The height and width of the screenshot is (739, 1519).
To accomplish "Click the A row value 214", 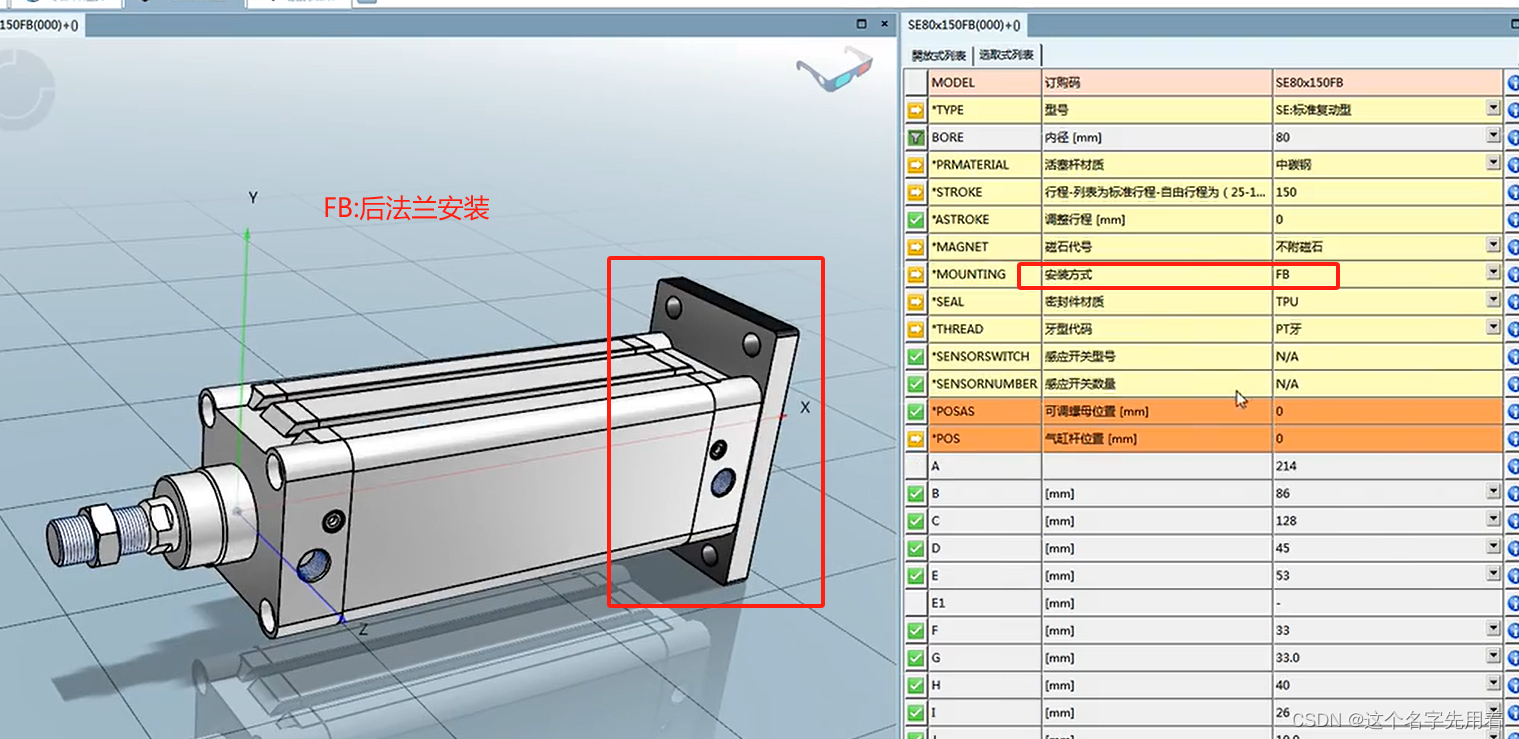I will pyautogui.click(x=1388, y=466).
